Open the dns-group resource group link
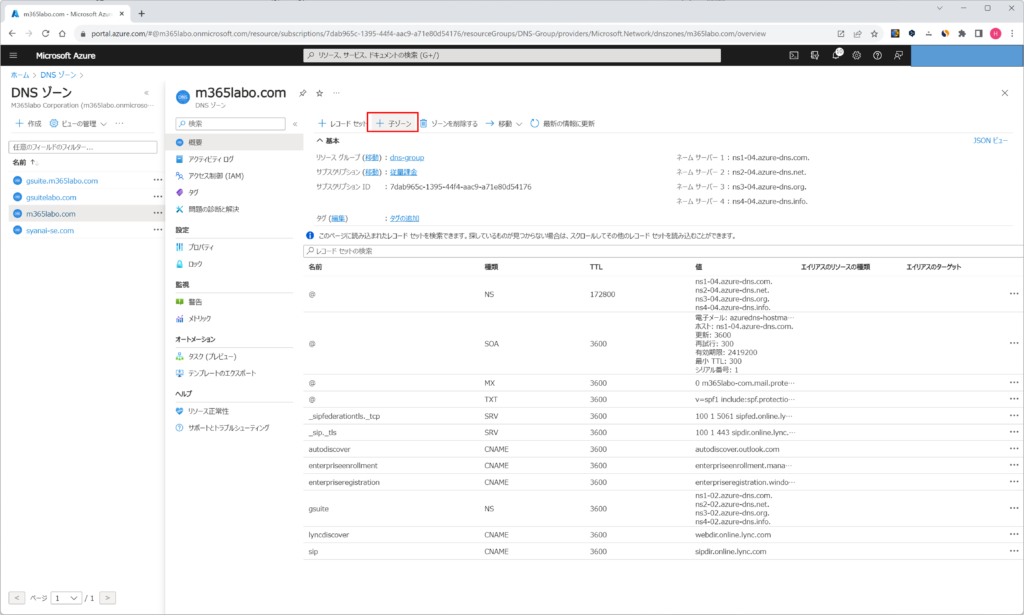Image resolution: width=1024 pixels, height=615 pixels. coord(407,157)
